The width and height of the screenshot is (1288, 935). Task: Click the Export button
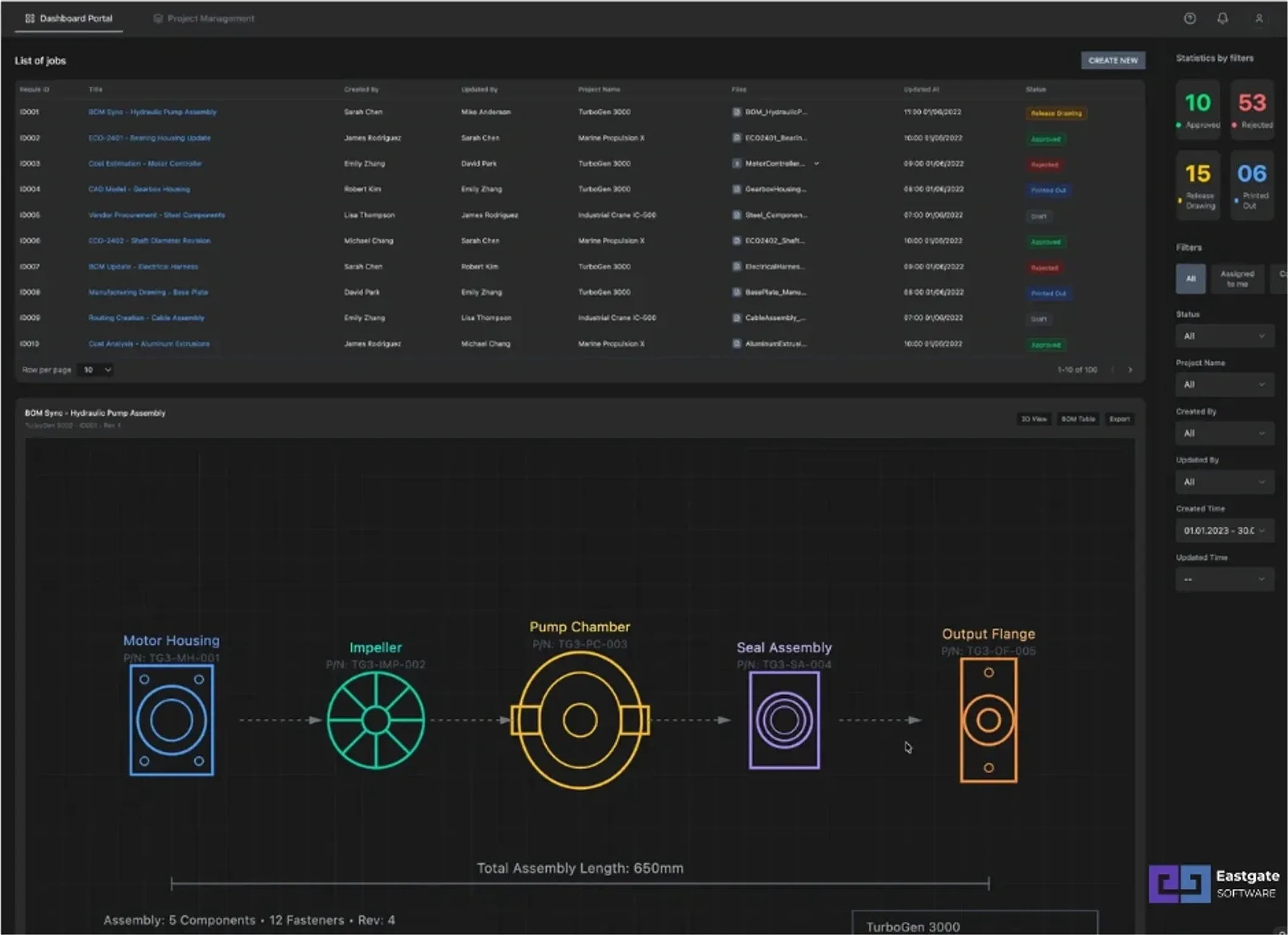[1119, 419]
